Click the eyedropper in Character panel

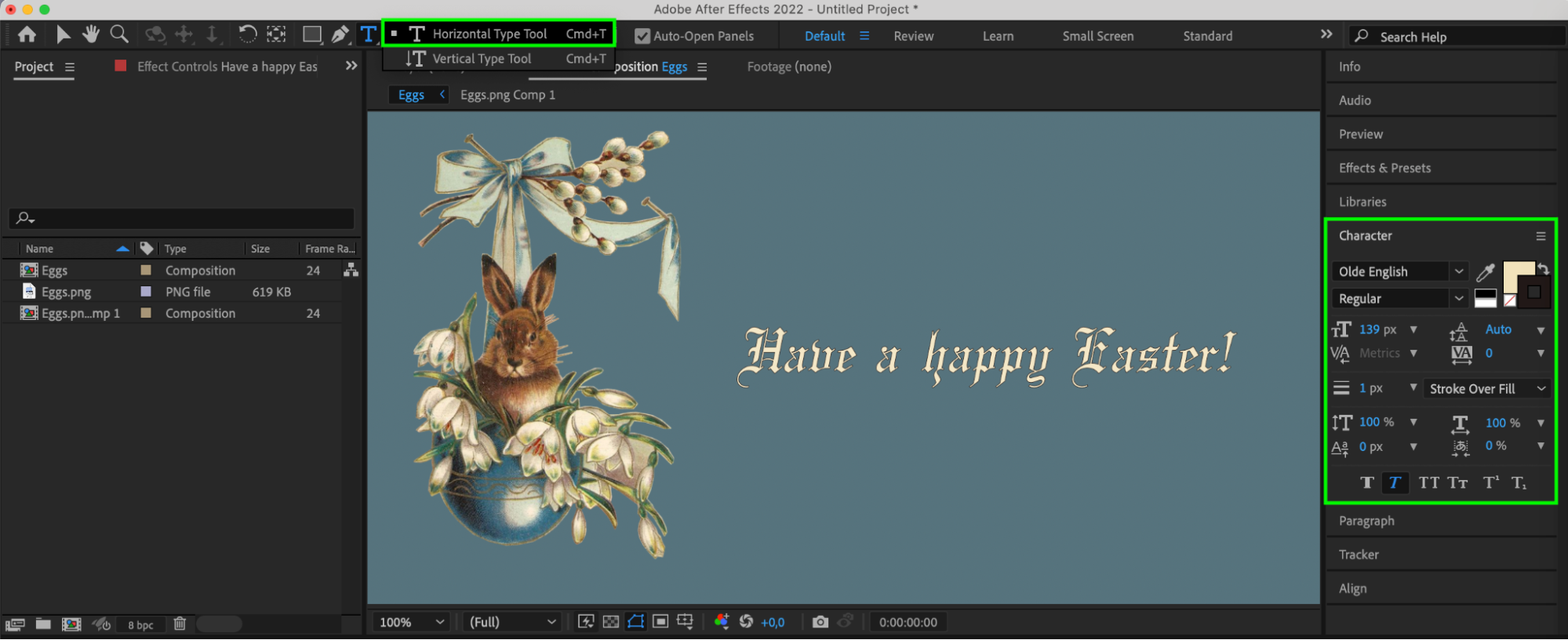coord(1485,272)
